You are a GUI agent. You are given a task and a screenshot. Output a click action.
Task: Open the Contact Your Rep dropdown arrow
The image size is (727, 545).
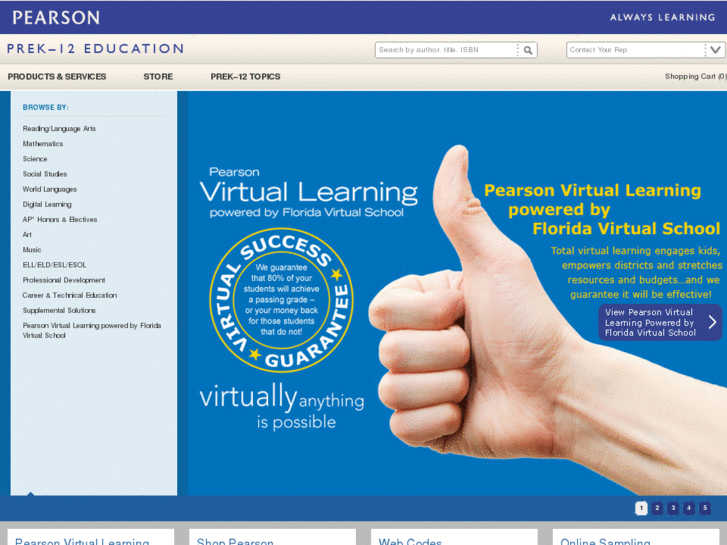(715, 50)
